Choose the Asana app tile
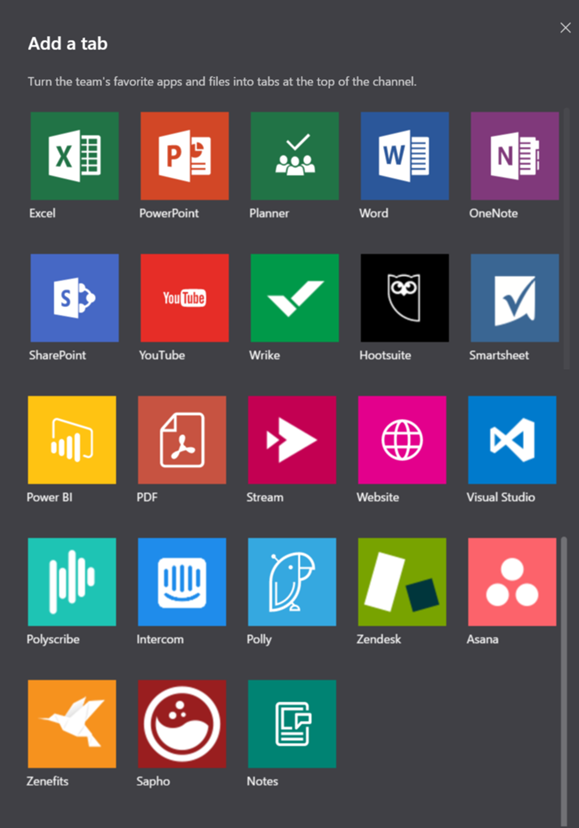Screen dimensions: 579x828 point(512,582)
